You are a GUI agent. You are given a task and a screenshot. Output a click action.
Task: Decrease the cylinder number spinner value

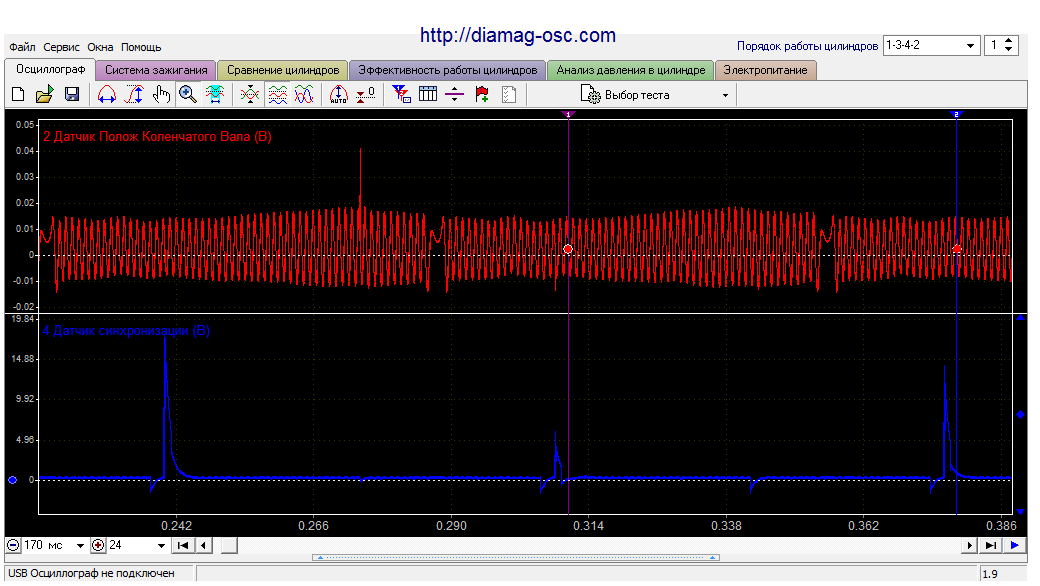click(x=1009, y=50)
